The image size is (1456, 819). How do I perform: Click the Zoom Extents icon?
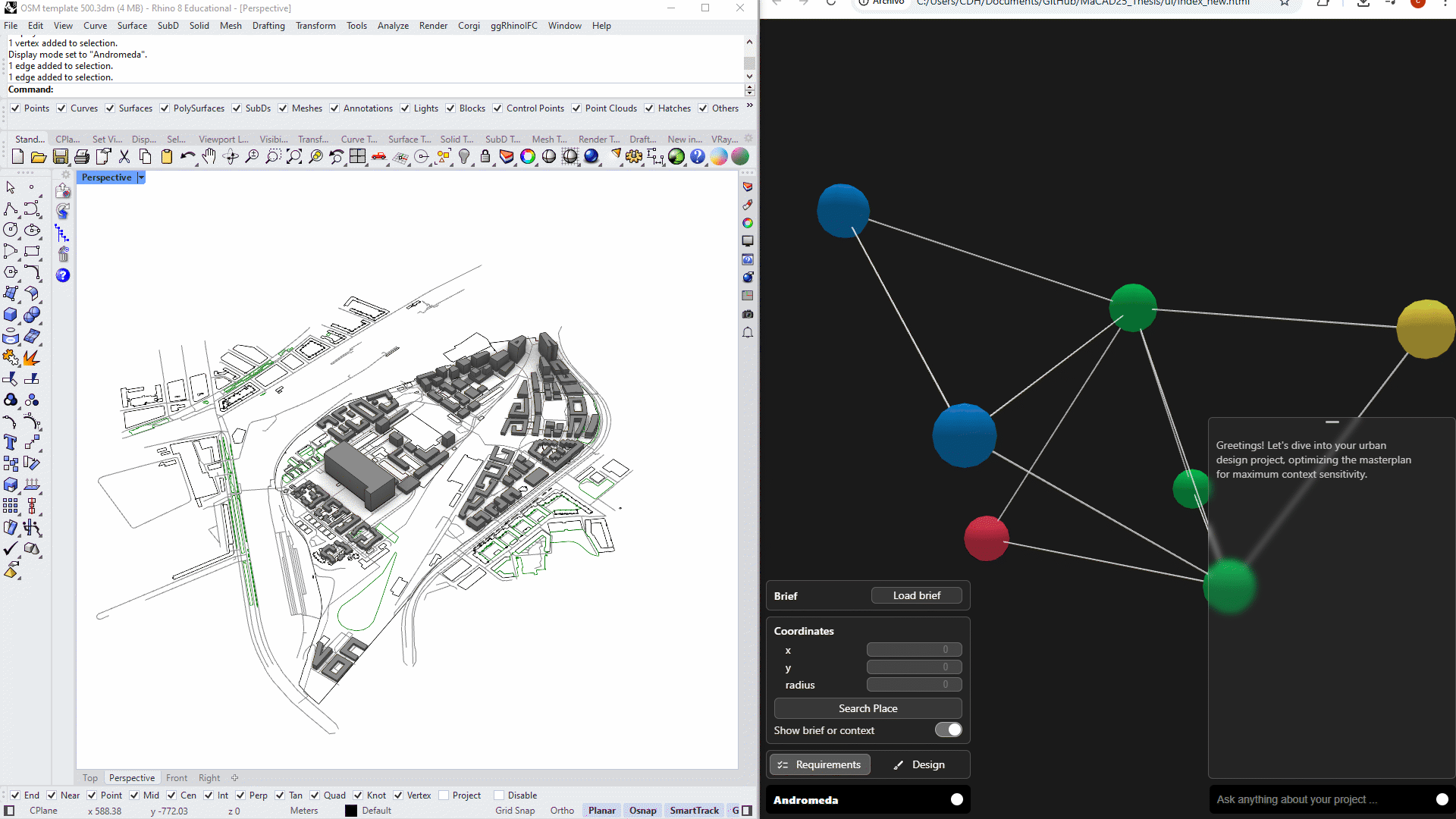coord(294,157)
